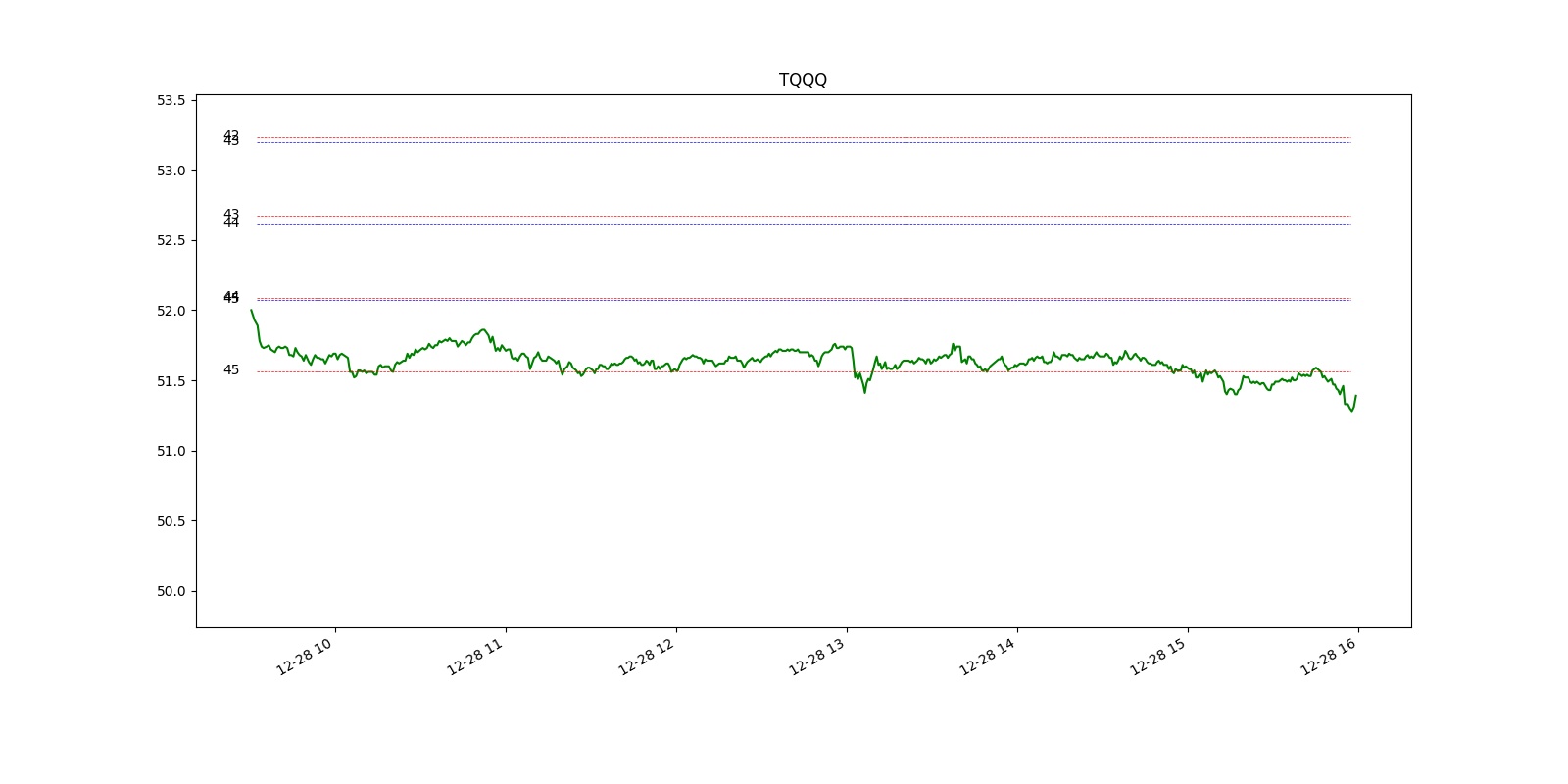The image size is (1568, 784).
Task: Click the 53.5 y-axis label
Action: point(171,100)
